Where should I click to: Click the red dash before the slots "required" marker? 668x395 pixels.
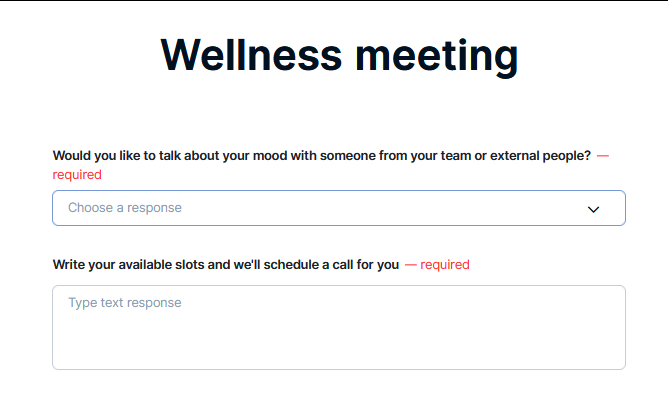(x=411, y=265)
